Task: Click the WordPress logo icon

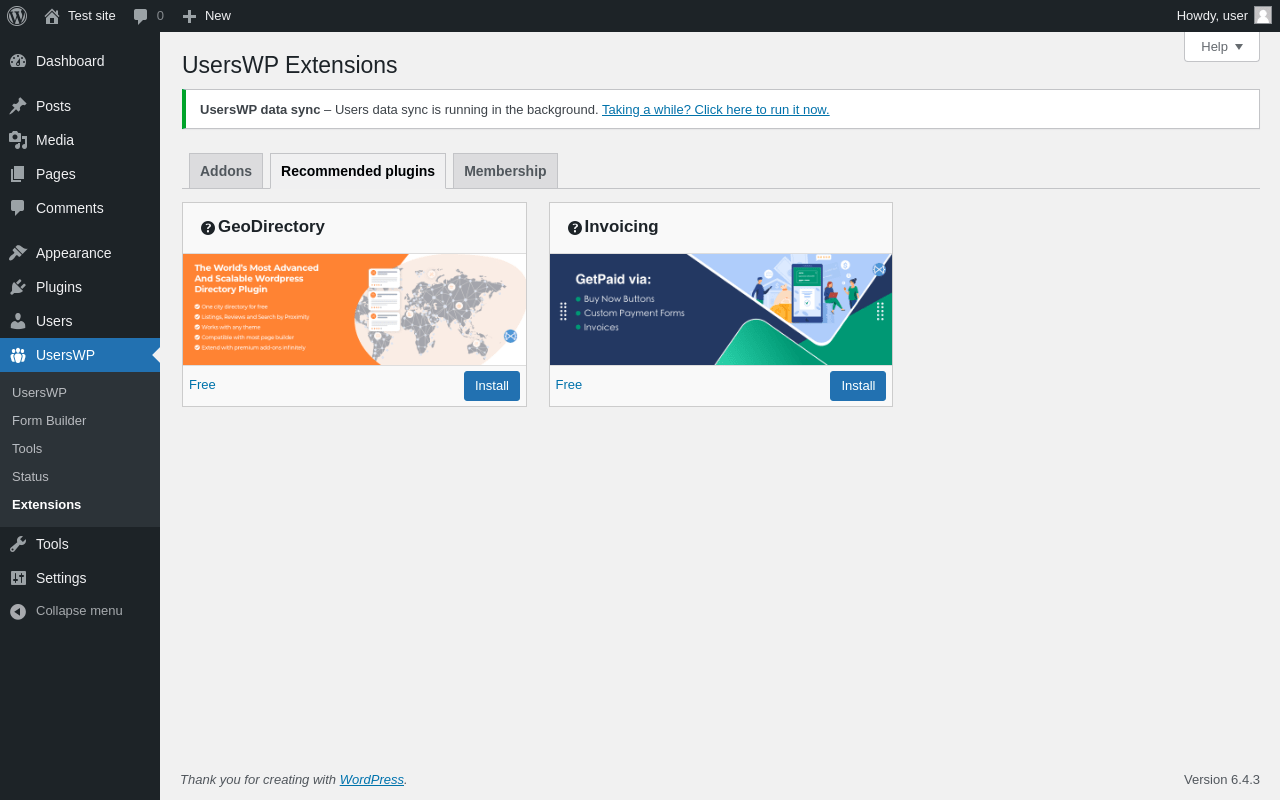Action: (x=17, y=16)
